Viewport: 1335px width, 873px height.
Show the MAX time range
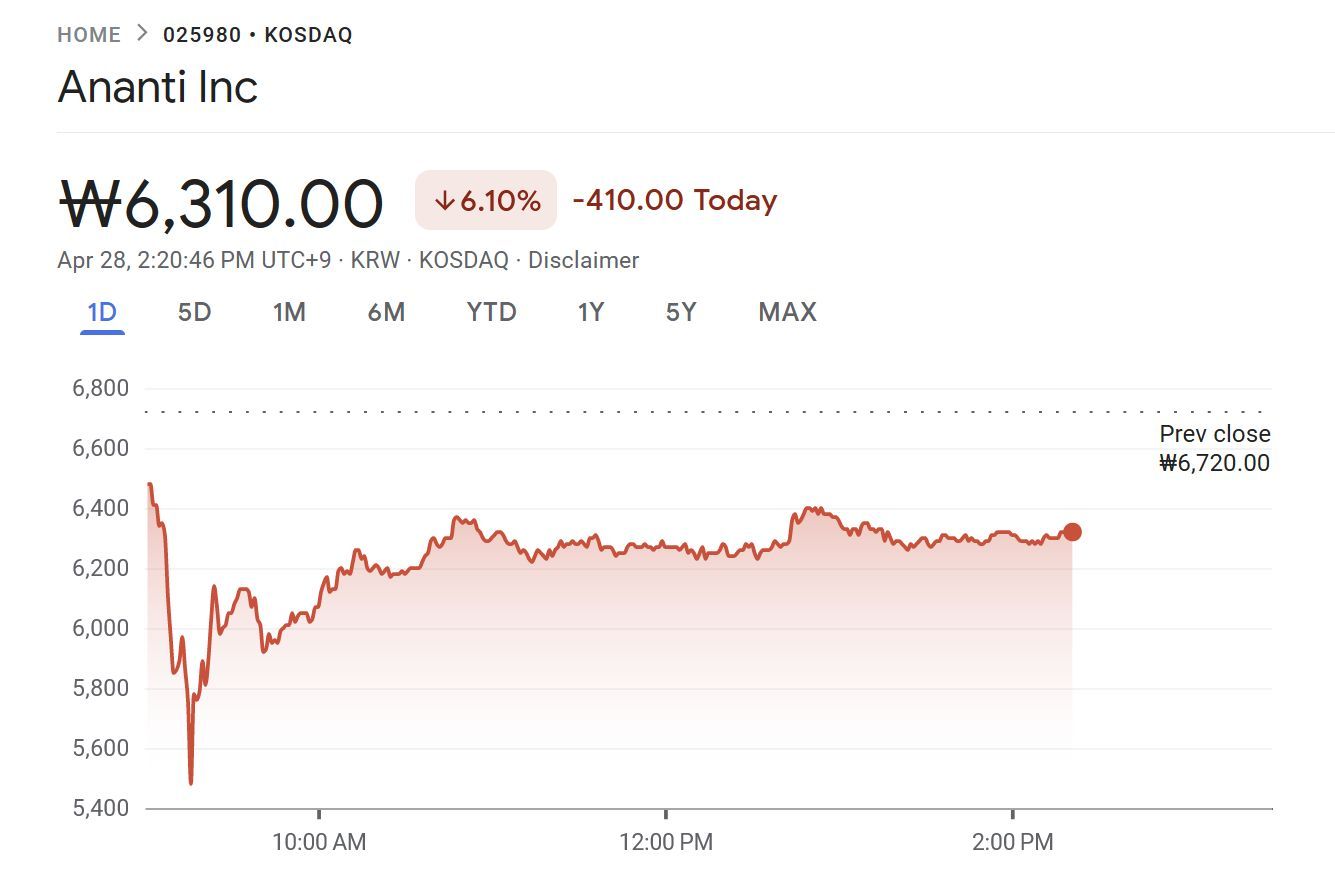[787, 313]
